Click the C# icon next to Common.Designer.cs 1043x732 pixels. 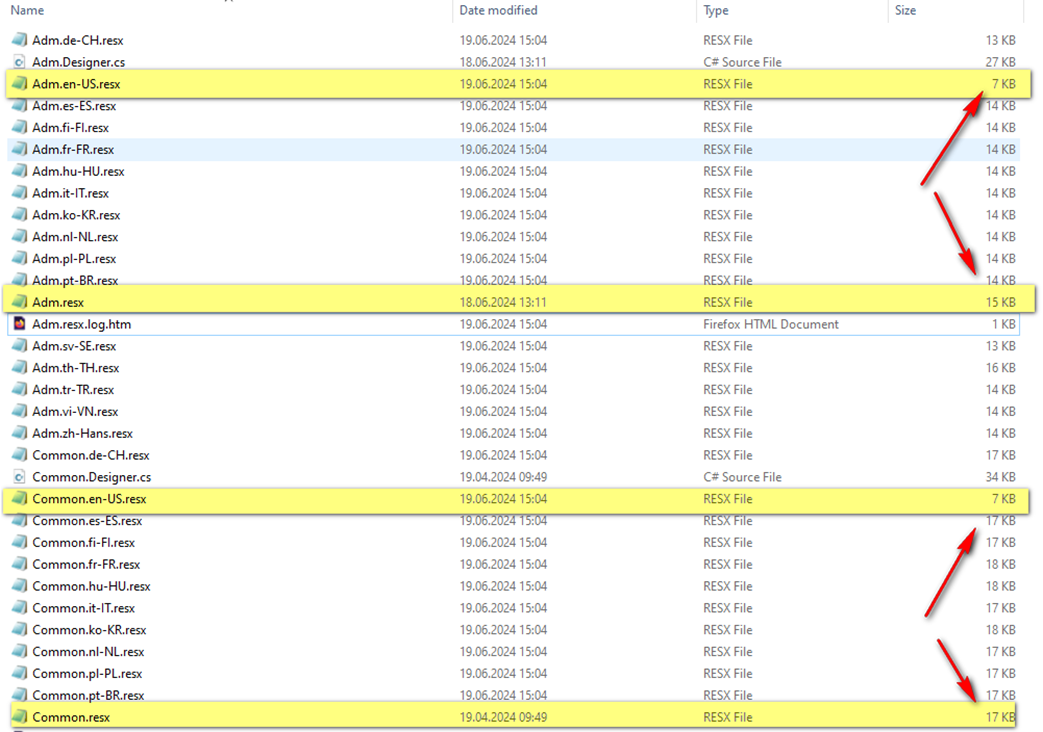(x=18, y=477)
